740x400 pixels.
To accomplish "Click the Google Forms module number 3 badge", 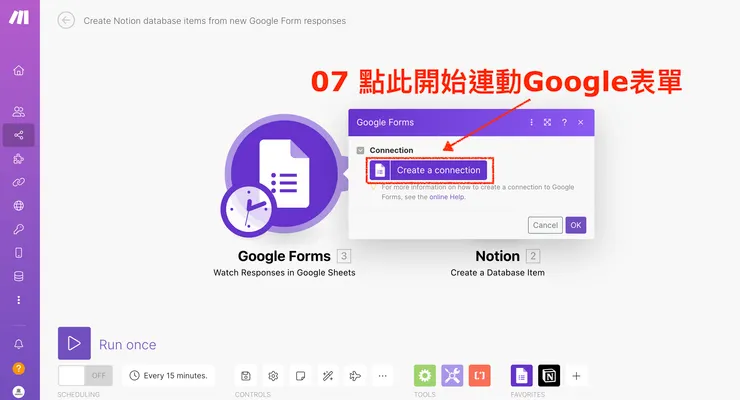I will (x=344, y=256).
